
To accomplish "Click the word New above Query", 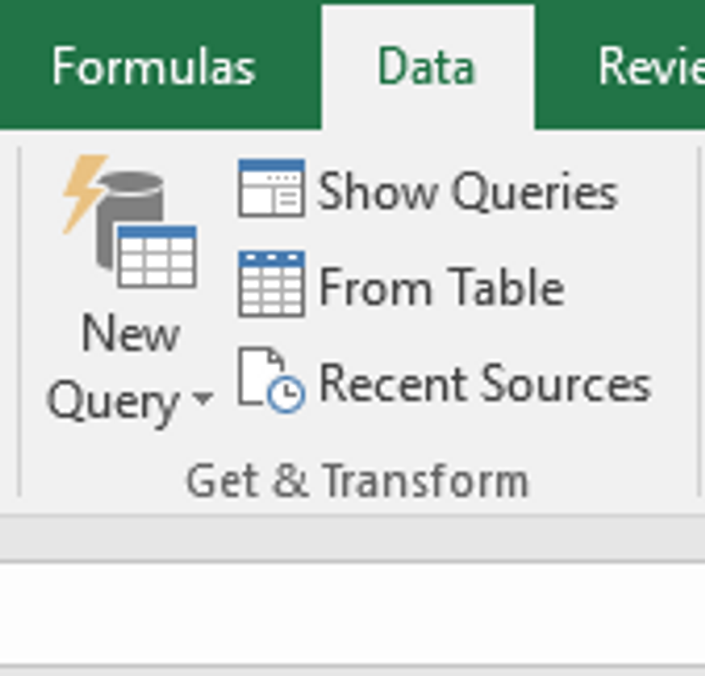I will click(x=130, y=333).
